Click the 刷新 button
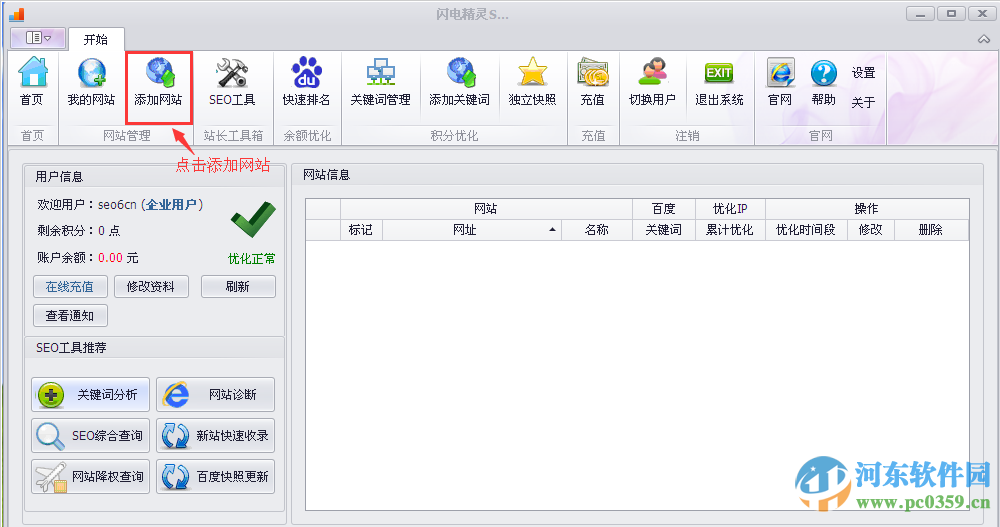 (x=238, y=286)
